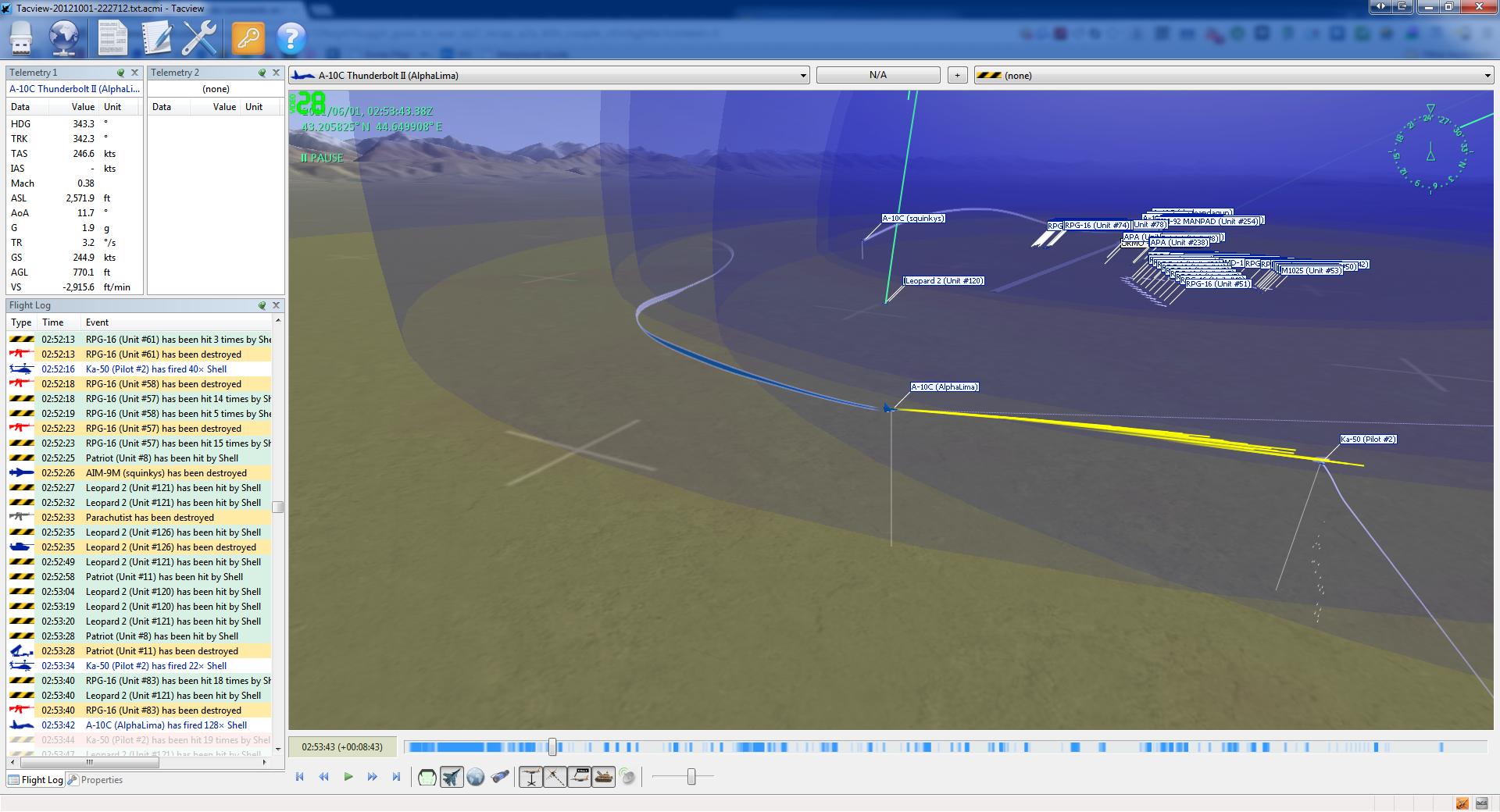Screen dimensions: 1500x812
Task: Click the plus button beside N/A
Action: click(x=957, y=75)
